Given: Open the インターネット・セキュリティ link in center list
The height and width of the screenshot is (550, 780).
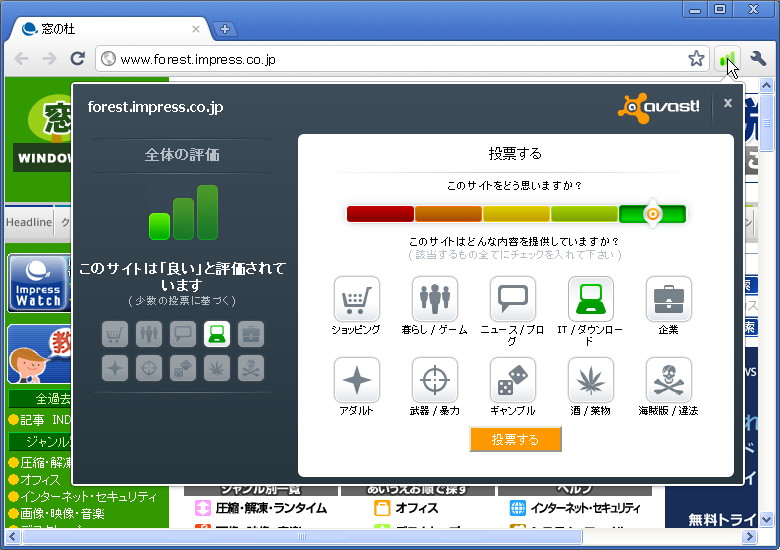Looking at the screenshot, I should tap(585, 508).
